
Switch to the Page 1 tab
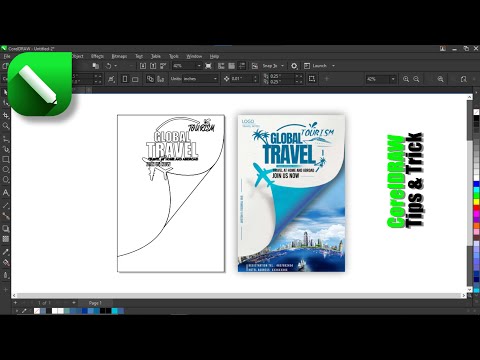[x=95, y=303]
